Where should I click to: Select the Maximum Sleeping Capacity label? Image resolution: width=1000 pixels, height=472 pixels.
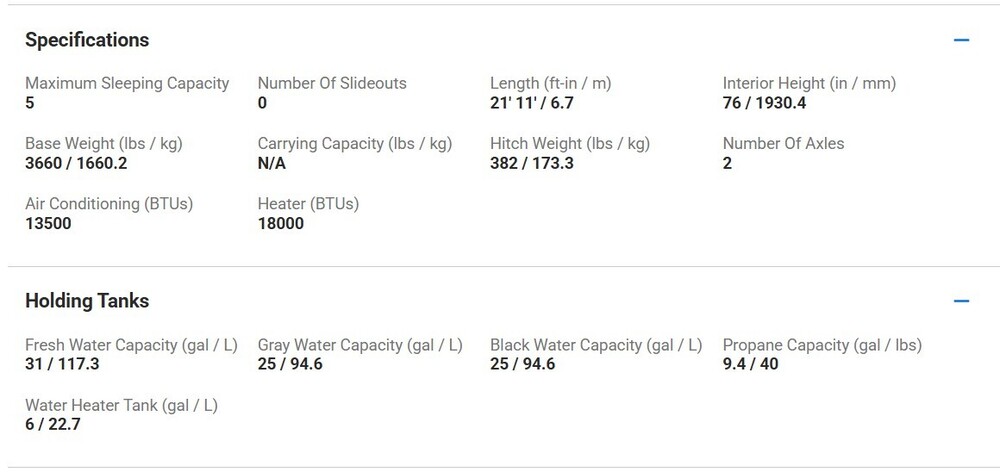click(127, 84)
